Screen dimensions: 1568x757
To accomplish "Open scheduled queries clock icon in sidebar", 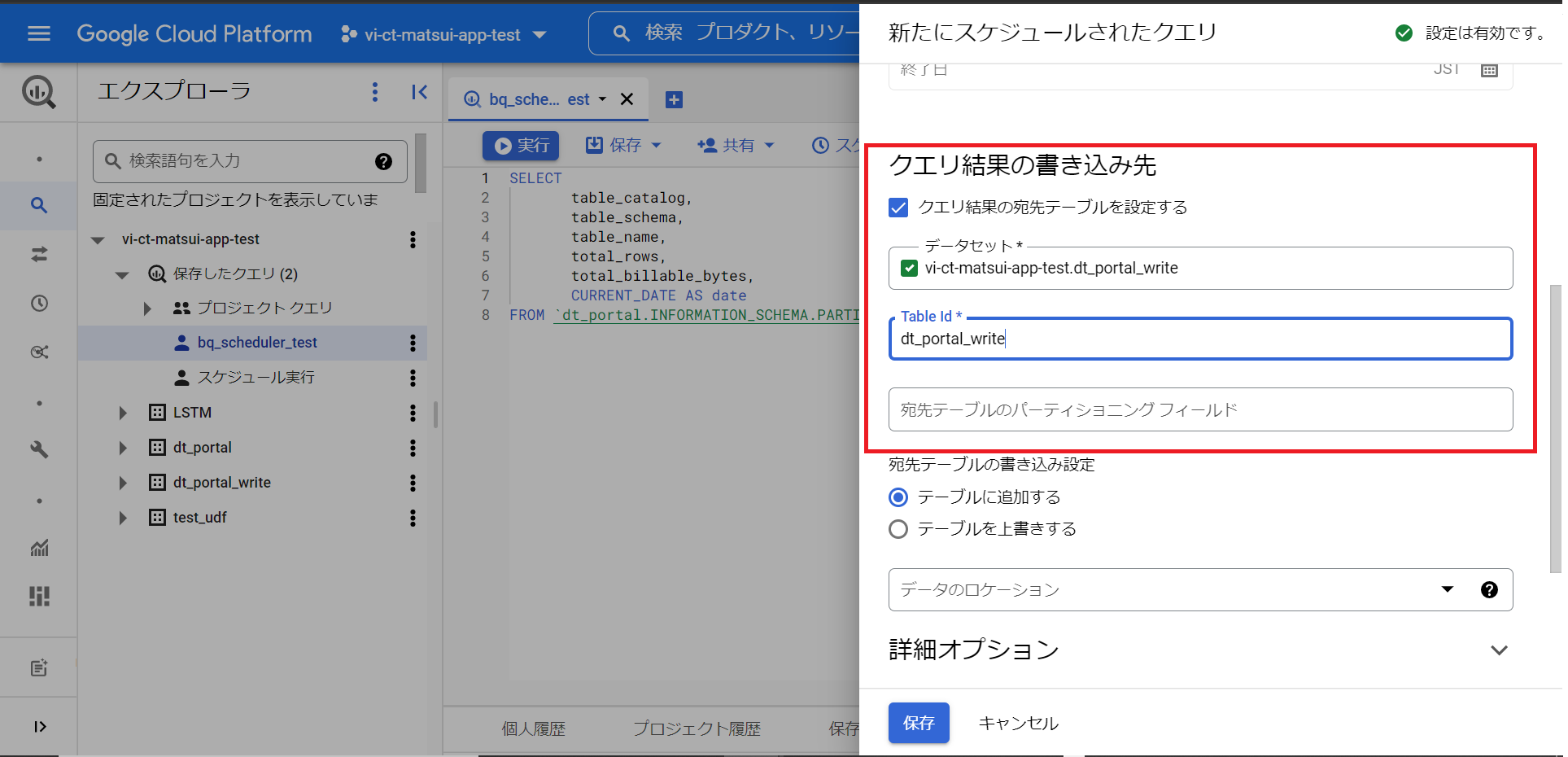I will 38,303.
